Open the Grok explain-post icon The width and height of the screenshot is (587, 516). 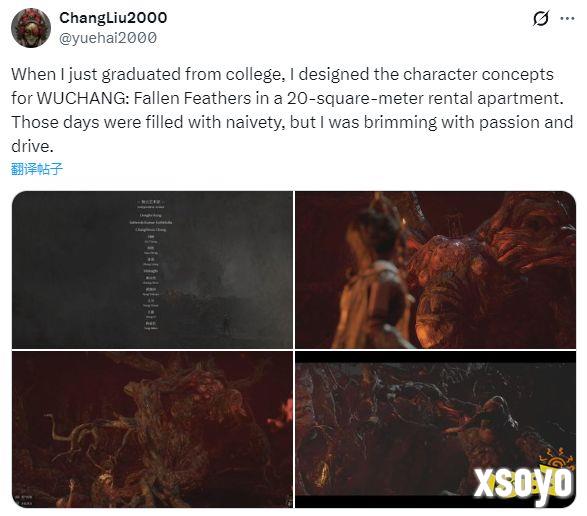pyautogui.click(x=541, y=18)
